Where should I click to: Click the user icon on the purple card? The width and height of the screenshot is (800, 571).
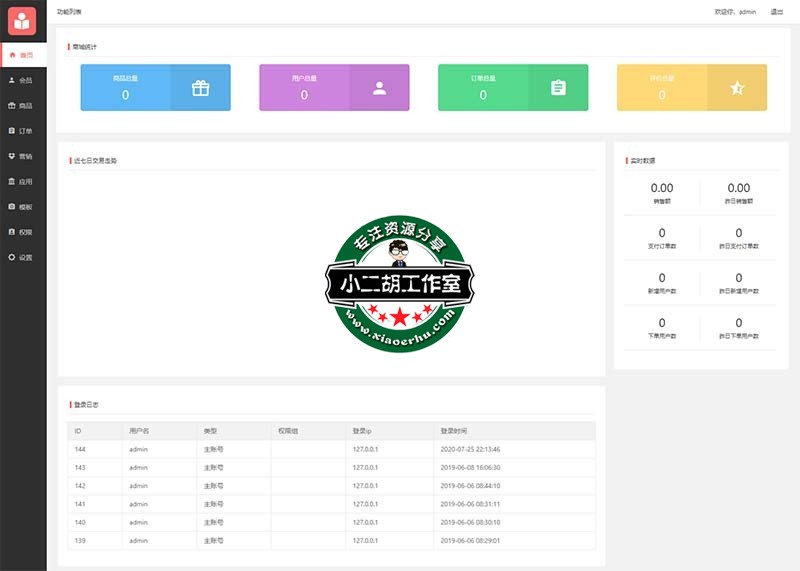click(x=379, y=88)
